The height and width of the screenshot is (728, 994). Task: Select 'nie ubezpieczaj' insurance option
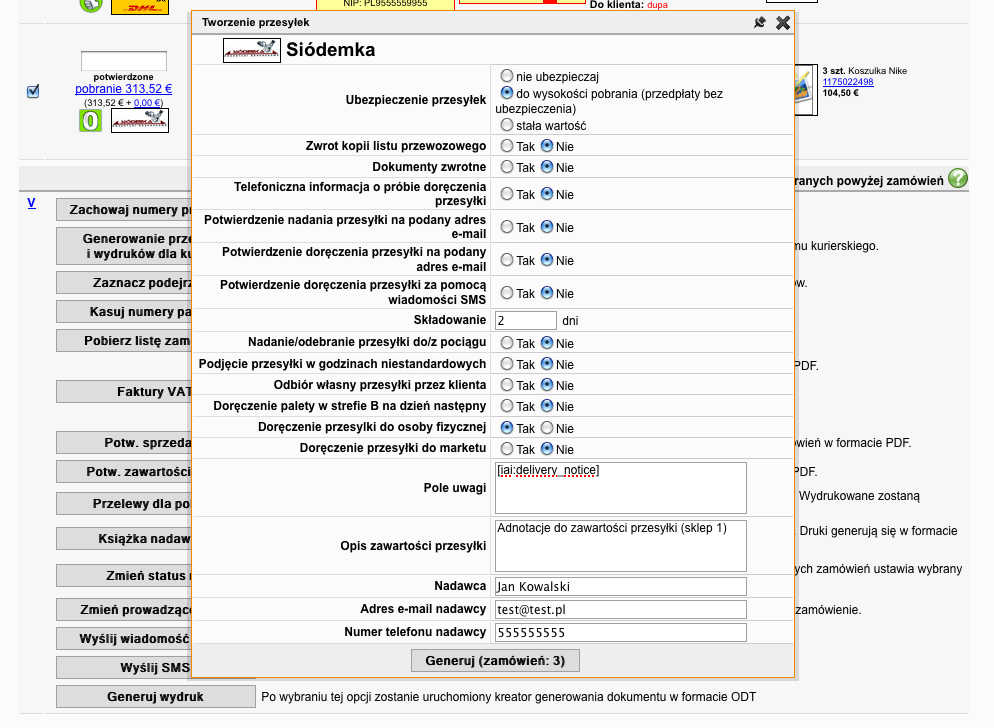507,76
